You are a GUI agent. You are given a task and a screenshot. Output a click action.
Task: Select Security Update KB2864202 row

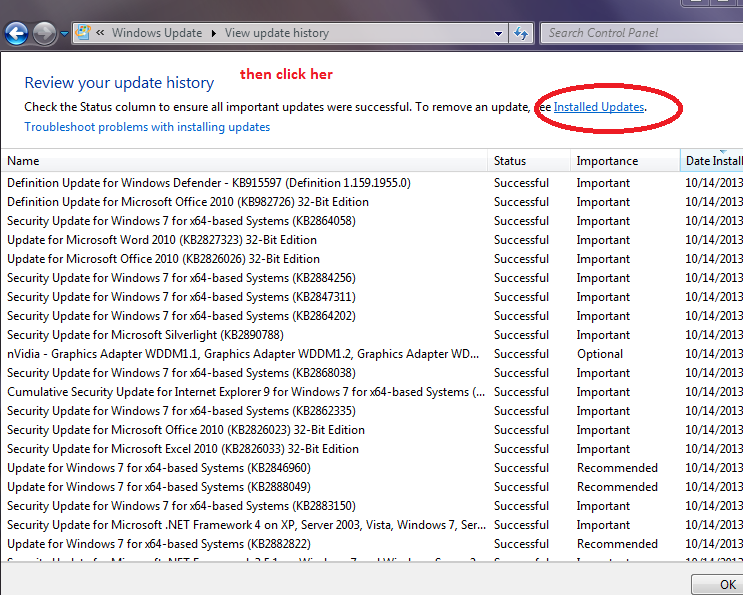(372, 316)
